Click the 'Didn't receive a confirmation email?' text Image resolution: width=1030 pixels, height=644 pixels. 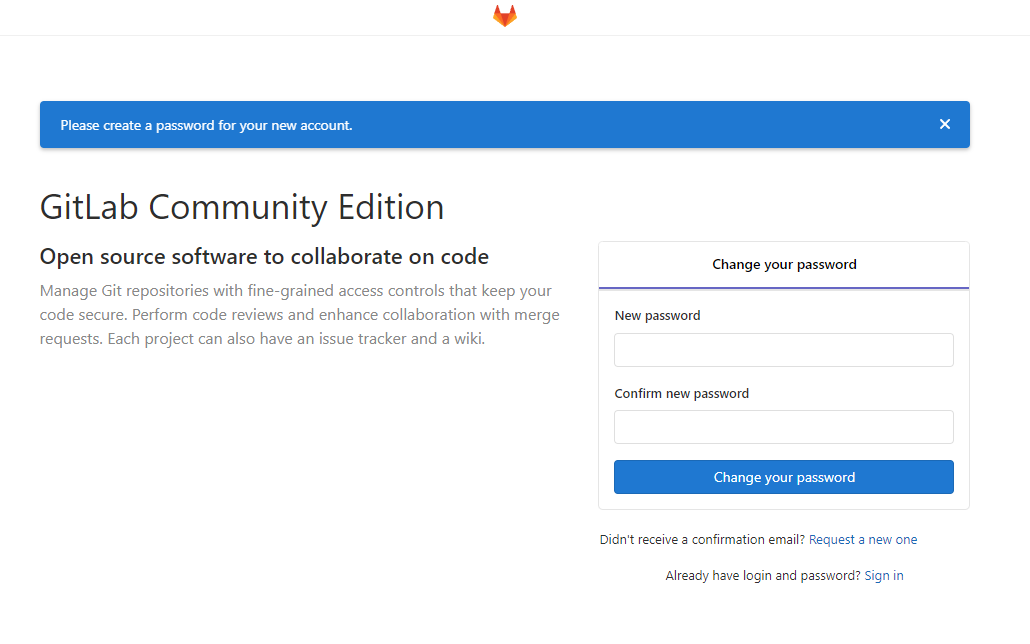(x=702, y=540)
